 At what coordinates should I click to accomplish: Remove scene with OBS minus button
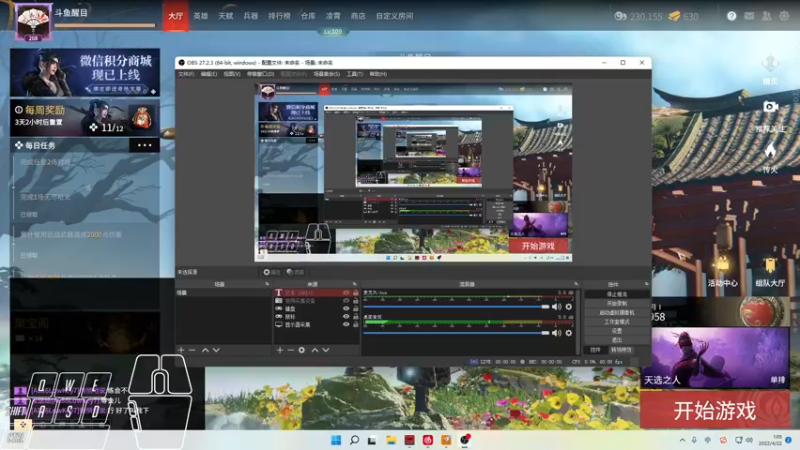tap(192, 350)
